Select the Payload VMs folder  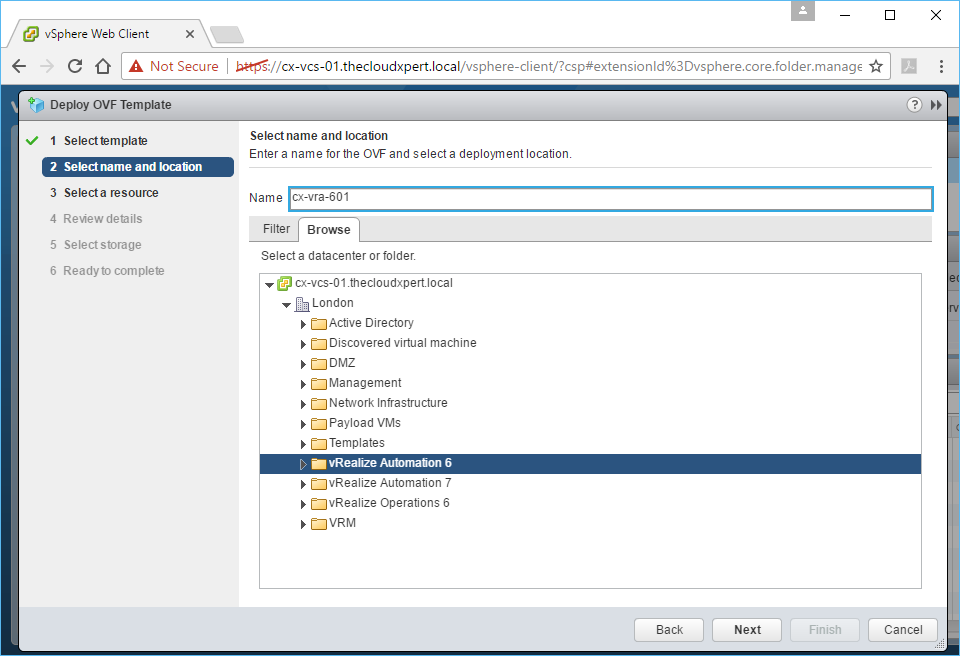(x=364, y=423)
